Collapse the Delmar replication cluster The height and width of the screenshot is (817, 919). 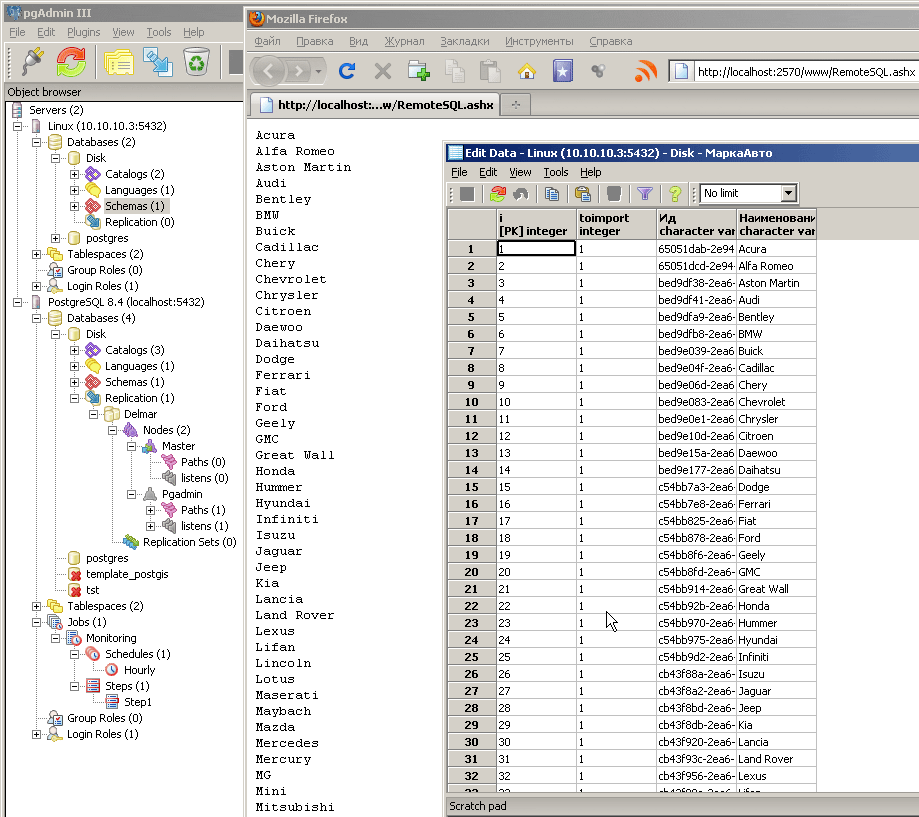tap(93, 414)
